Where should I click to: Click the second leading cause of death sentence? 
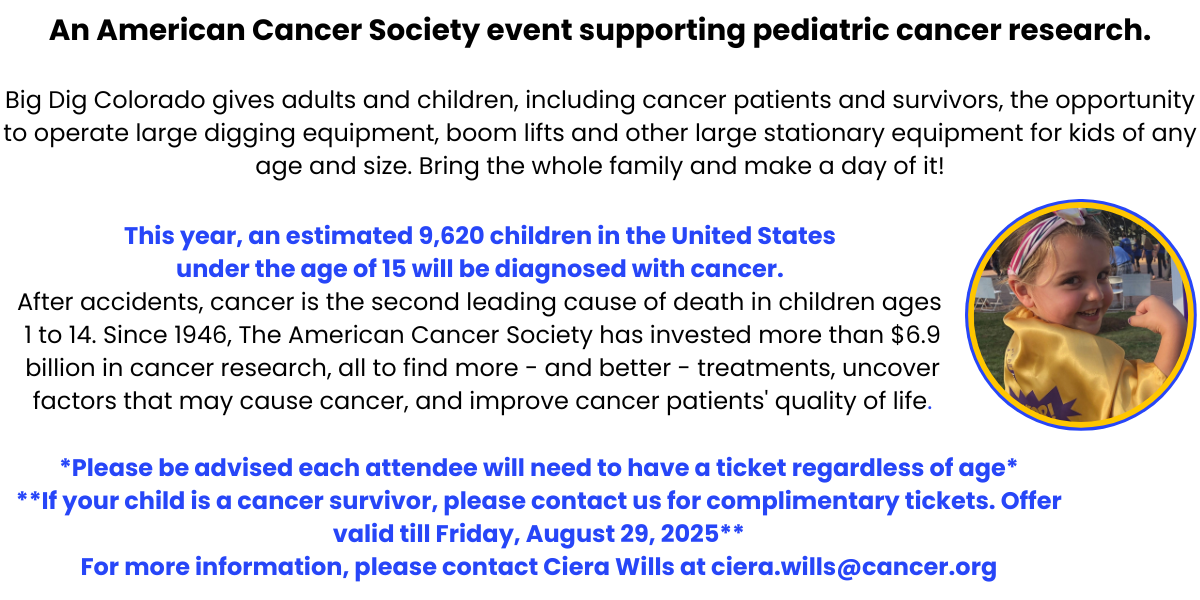480,318
